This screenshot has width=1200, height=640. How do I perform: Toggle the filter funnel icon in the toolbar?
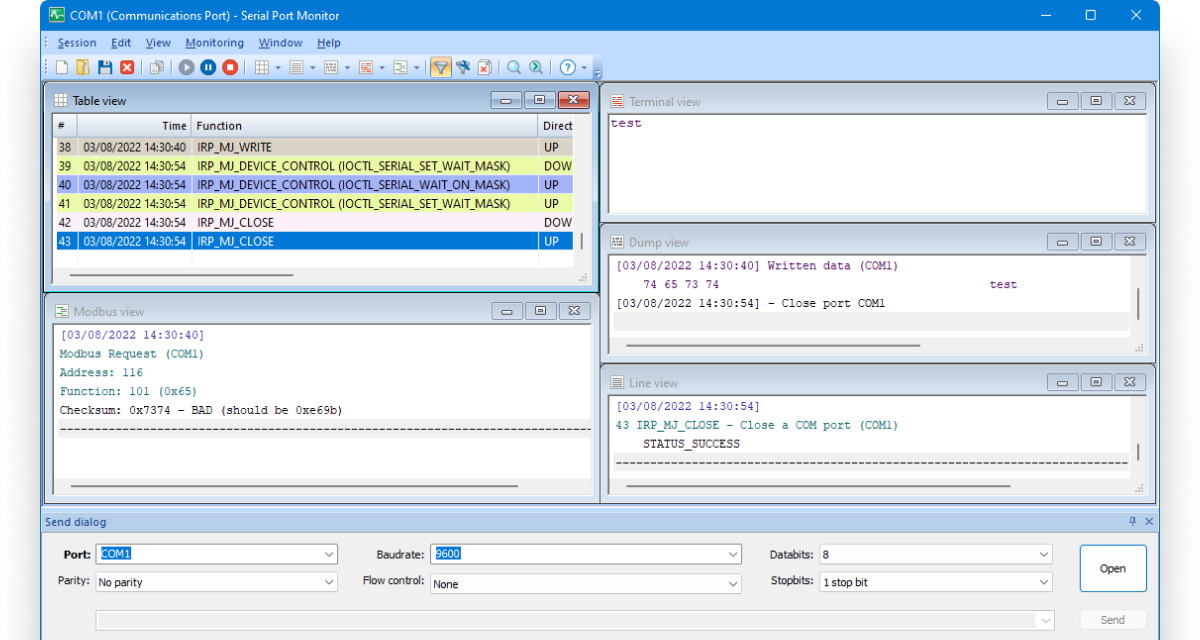tap(440, 68)
